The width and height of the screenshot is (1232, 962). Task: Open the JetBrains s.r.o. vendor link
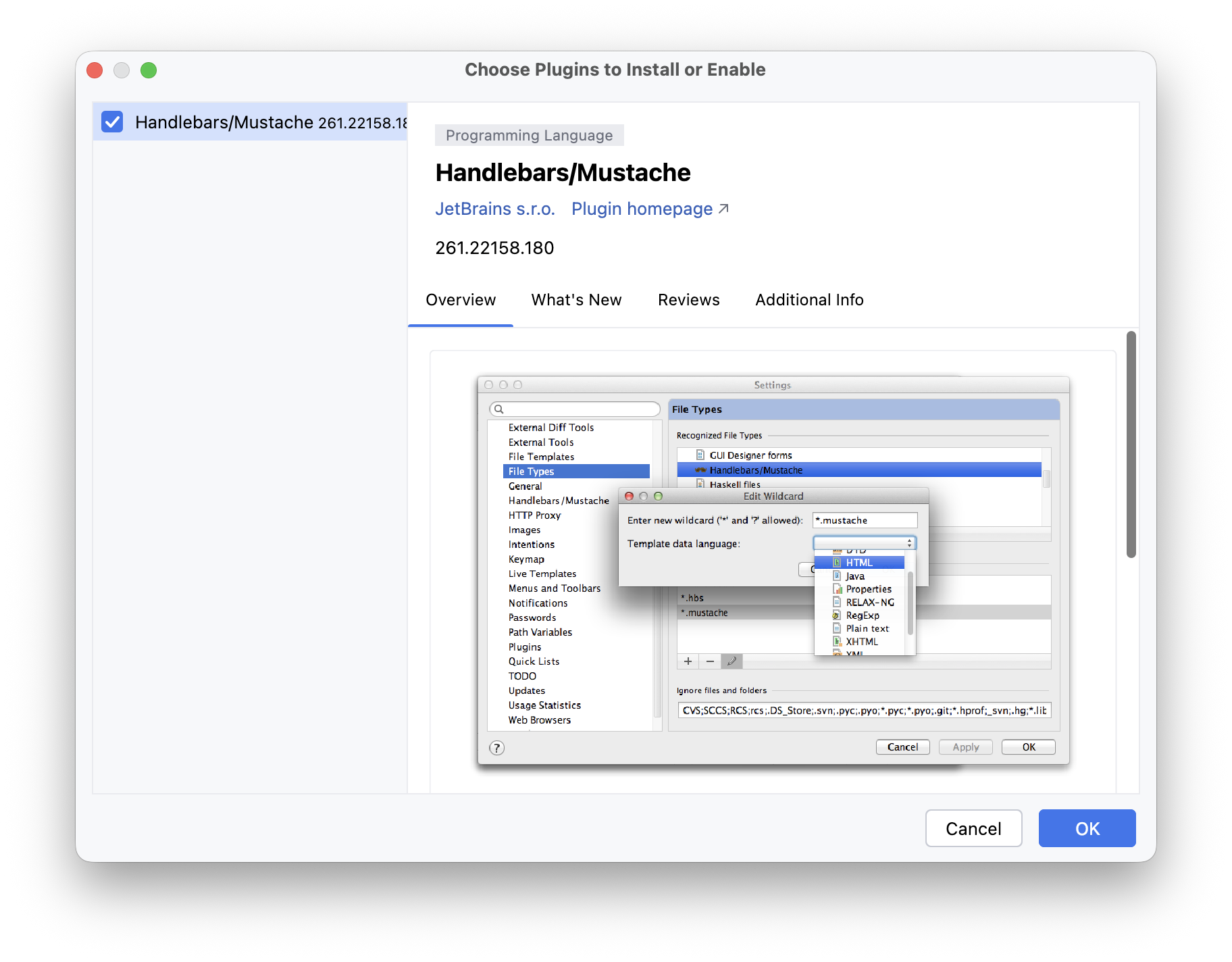pos(495,209)
